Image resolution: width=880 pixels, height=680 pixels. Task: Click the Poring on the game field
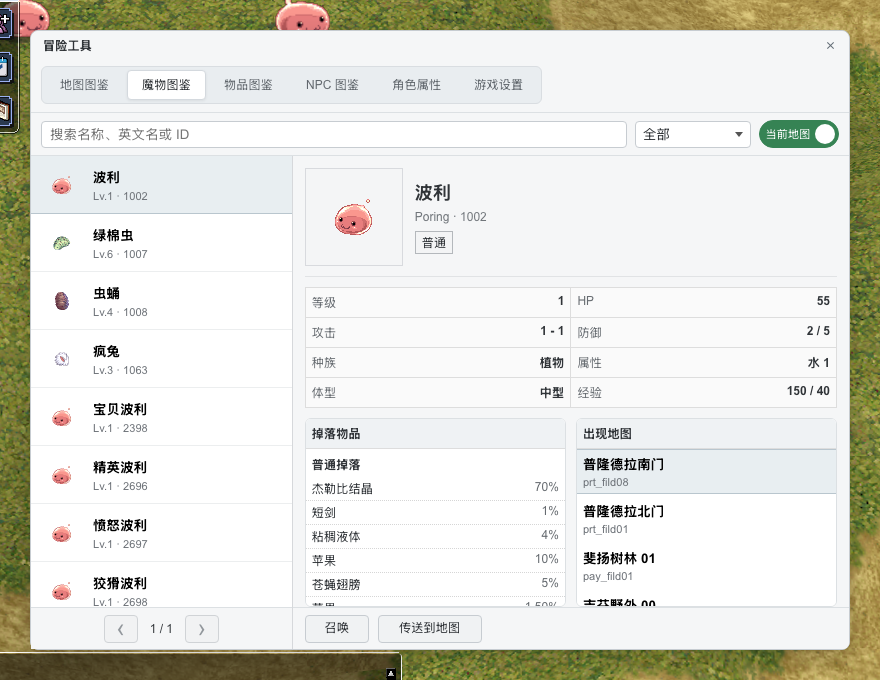click(x=302, y=17)
